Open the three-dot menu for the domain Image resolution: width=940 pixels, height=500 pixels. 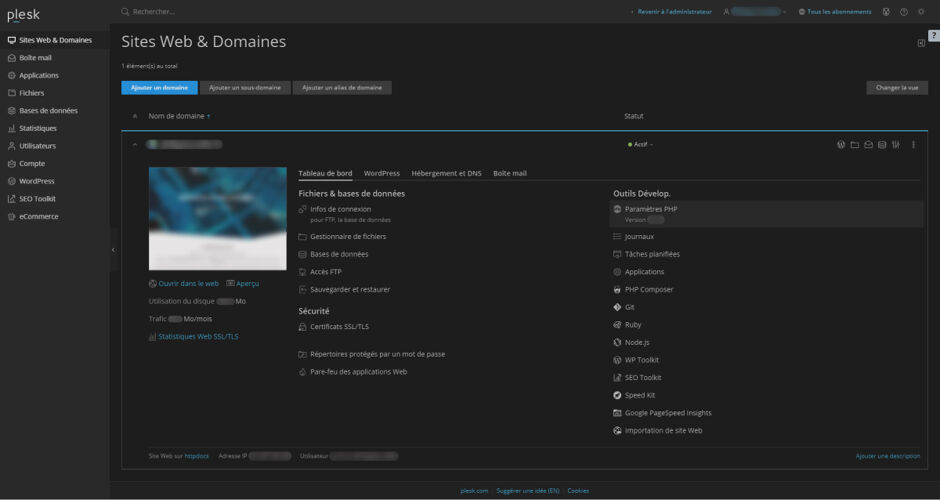click(913, 145)
